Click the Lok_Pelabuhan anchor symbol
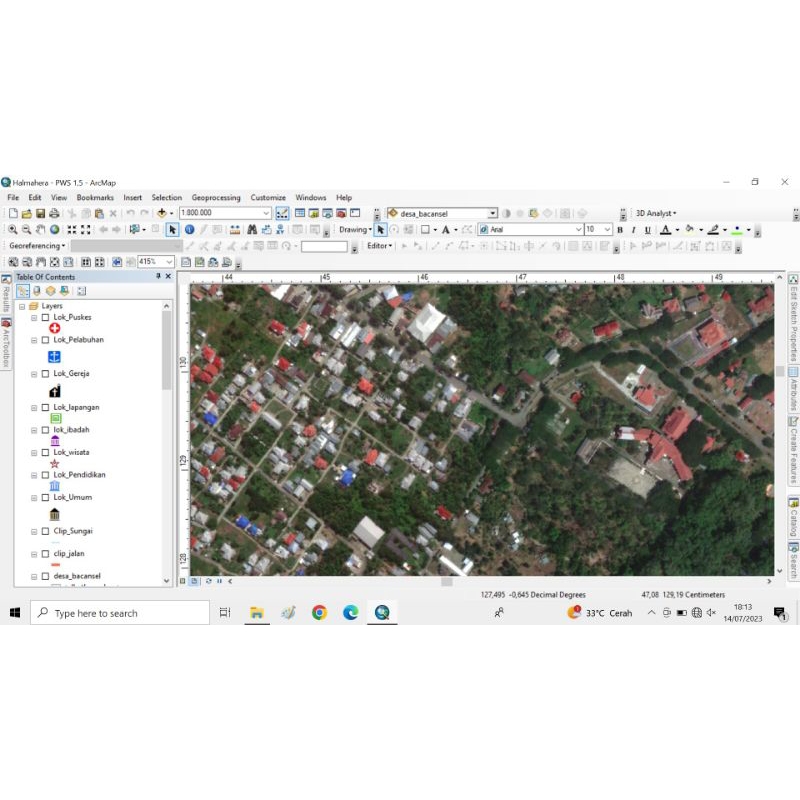 [x=55, y=356]
